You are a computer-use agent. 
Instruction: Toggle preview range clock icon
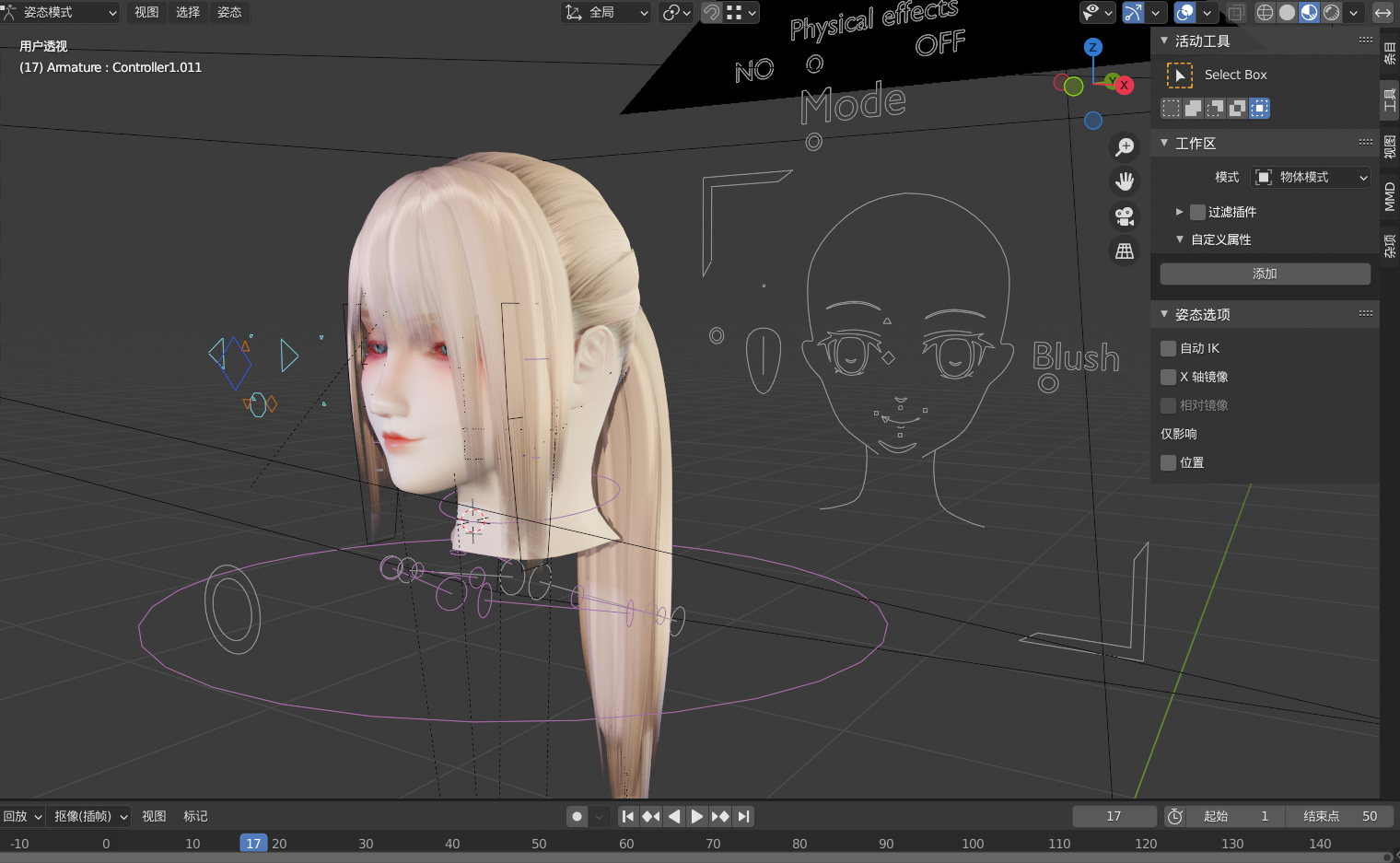point(1174,816)
